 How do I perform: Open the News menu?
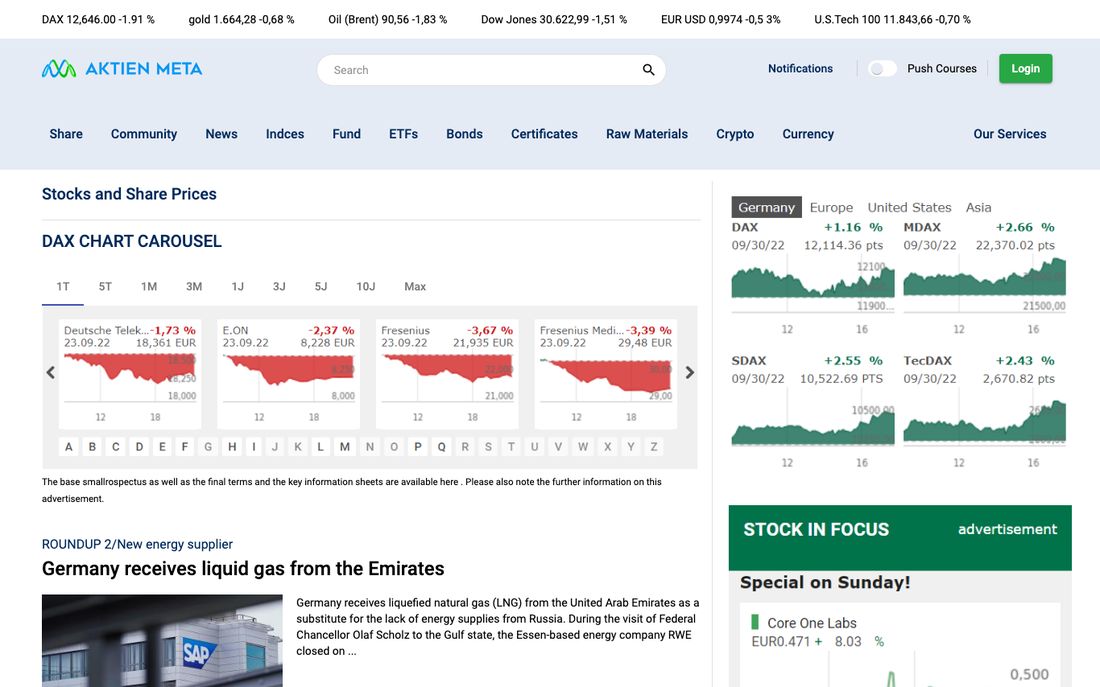[x=221, y=134]
